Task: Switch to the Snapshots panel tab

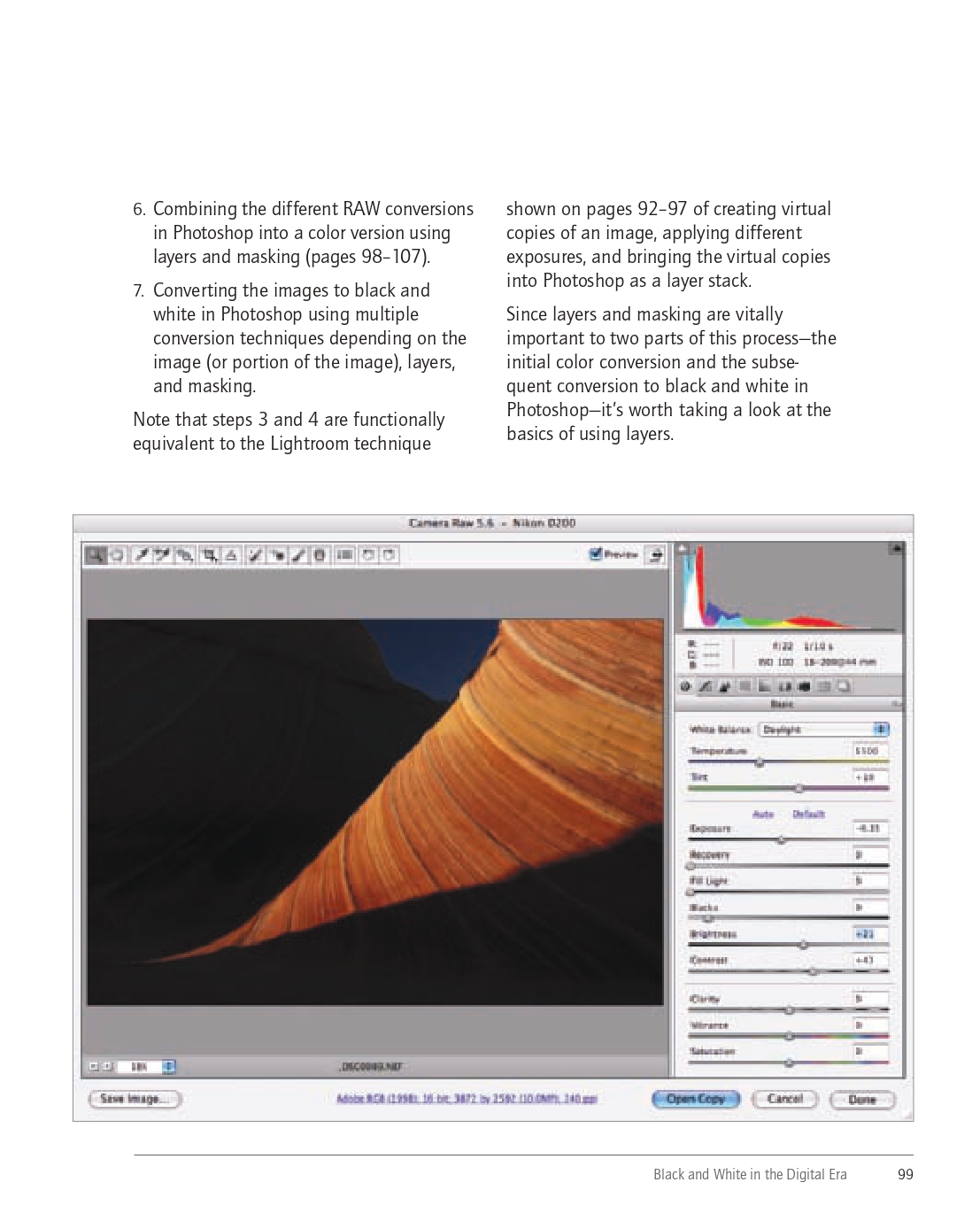Action: pyautogui.click(x=844, y=686)
